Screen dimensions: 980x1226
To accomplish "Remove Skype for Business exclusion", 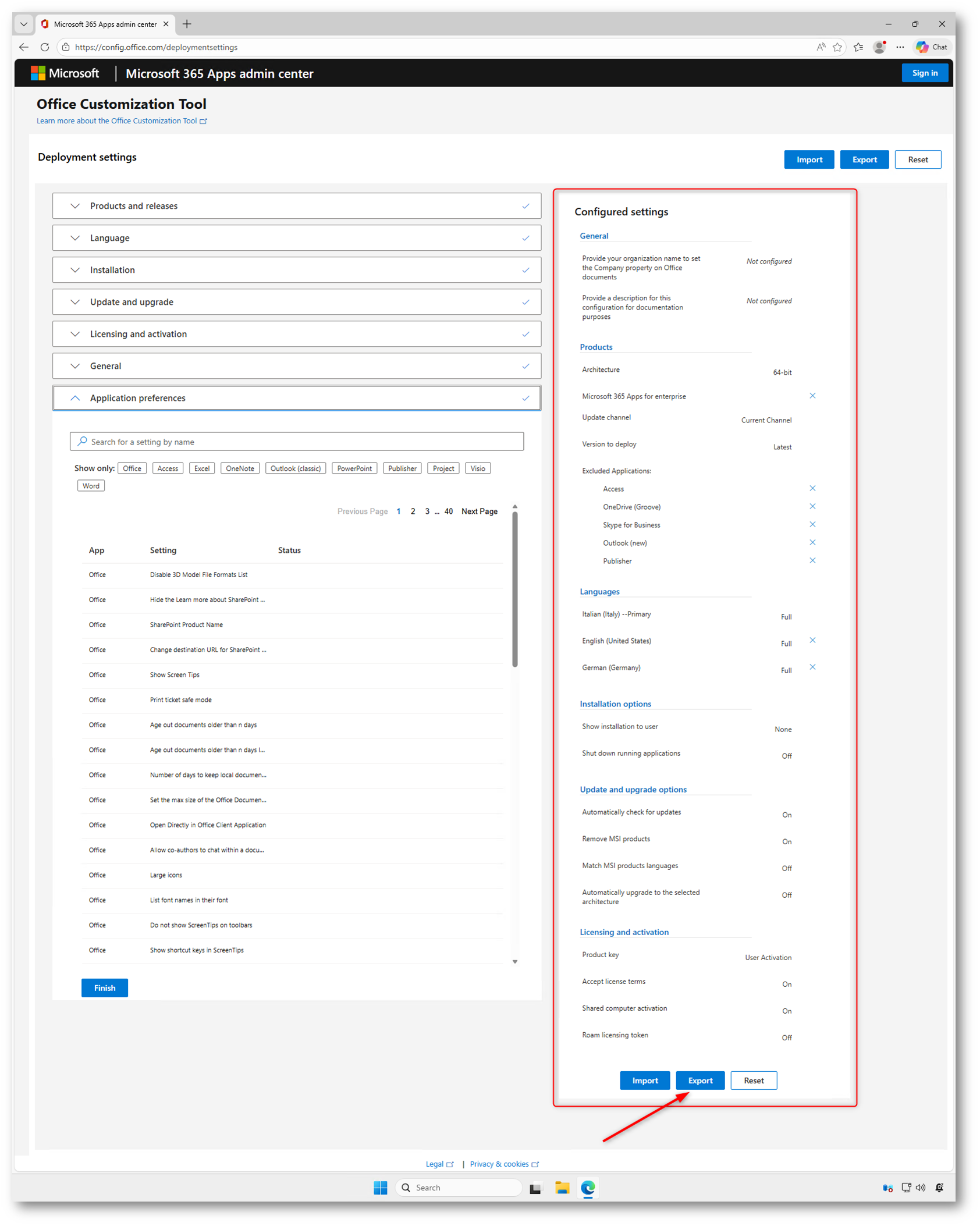I will [x=812, y=524].
